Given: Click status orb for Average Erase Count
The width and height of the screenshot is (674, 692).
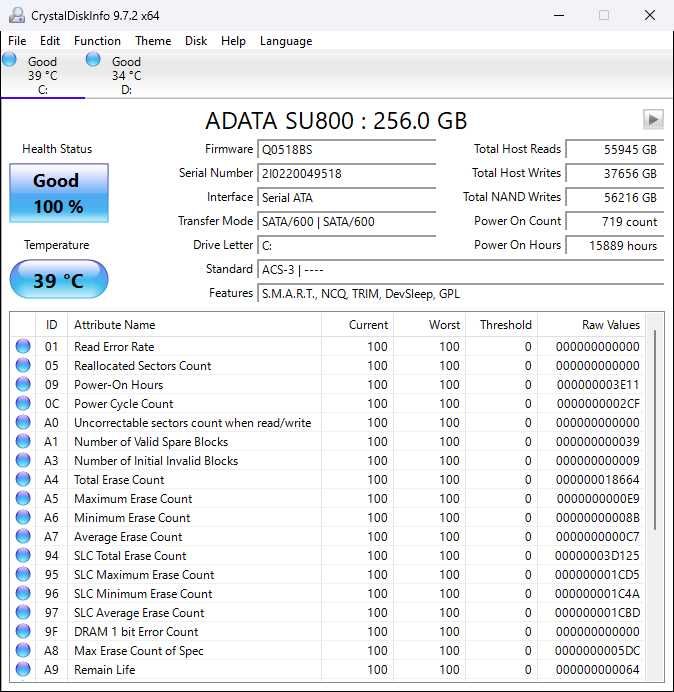Looking at the screenshot, I should click(23, 536).
